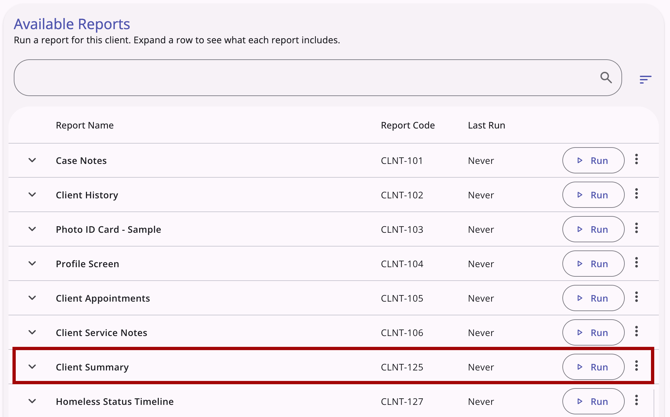Open more options for Homeless Status Timeline

coord(636,400)
